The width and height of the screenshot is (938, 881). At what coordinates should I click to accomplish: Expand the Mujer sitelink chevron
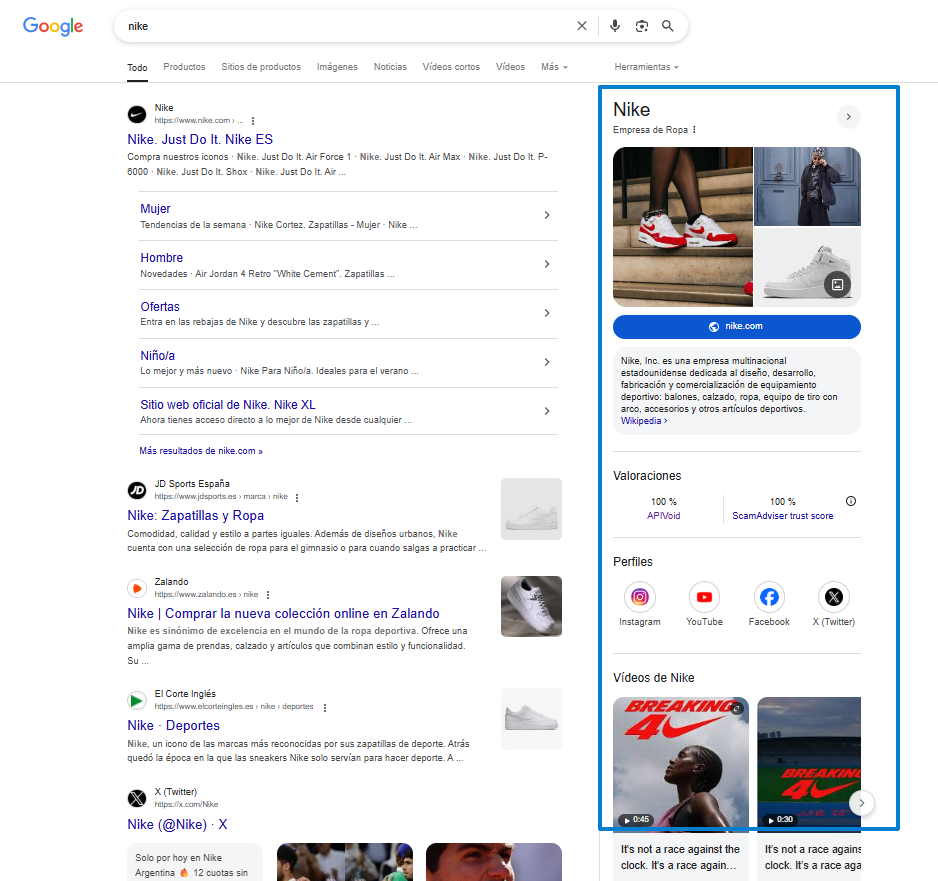coord(547,215)
